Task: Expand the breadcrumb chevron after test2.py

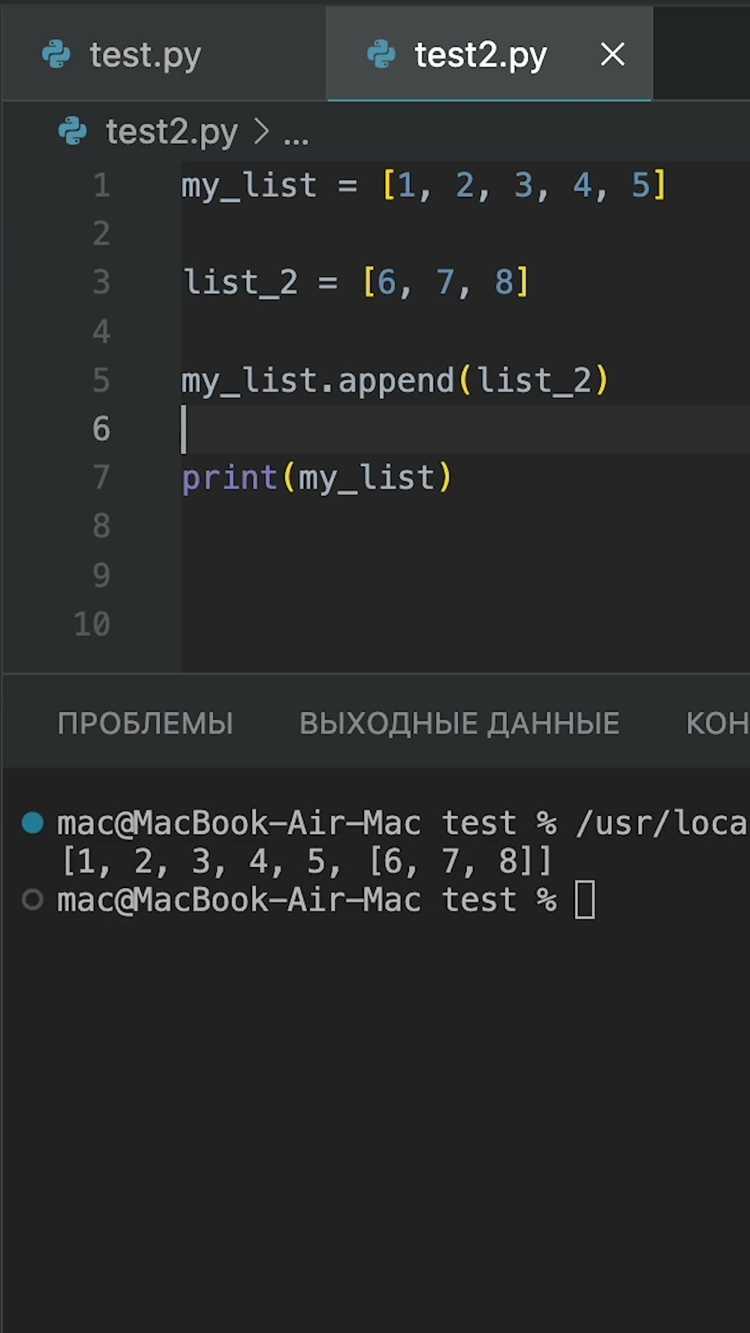Action: [x=262, y=132]
